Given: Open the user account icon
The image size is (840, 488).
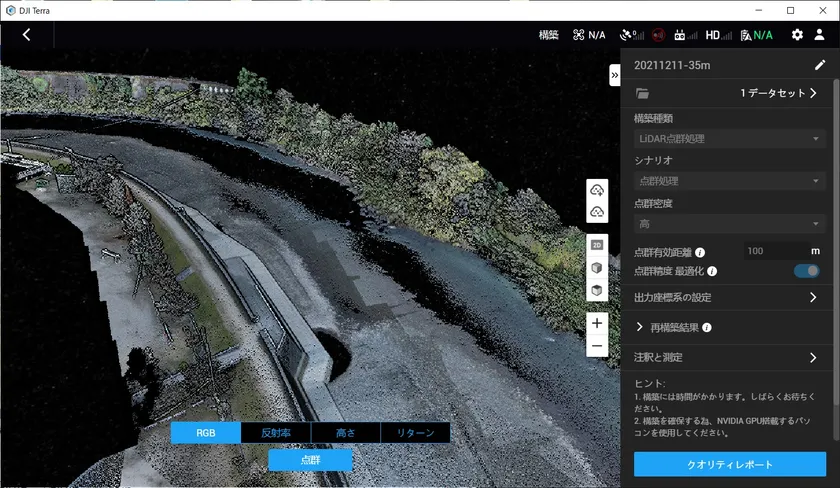Looking at the screenshot, I should [x=819, y=34].
